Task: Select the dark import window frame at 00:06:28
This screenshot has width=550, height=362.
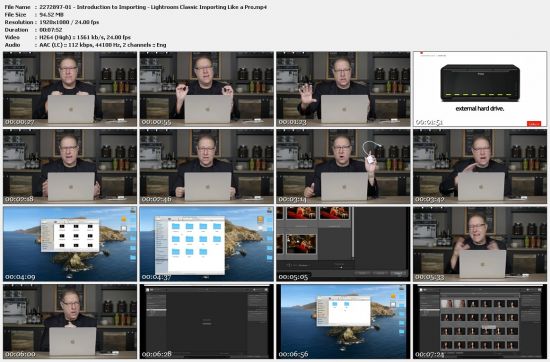Action: 207,321
